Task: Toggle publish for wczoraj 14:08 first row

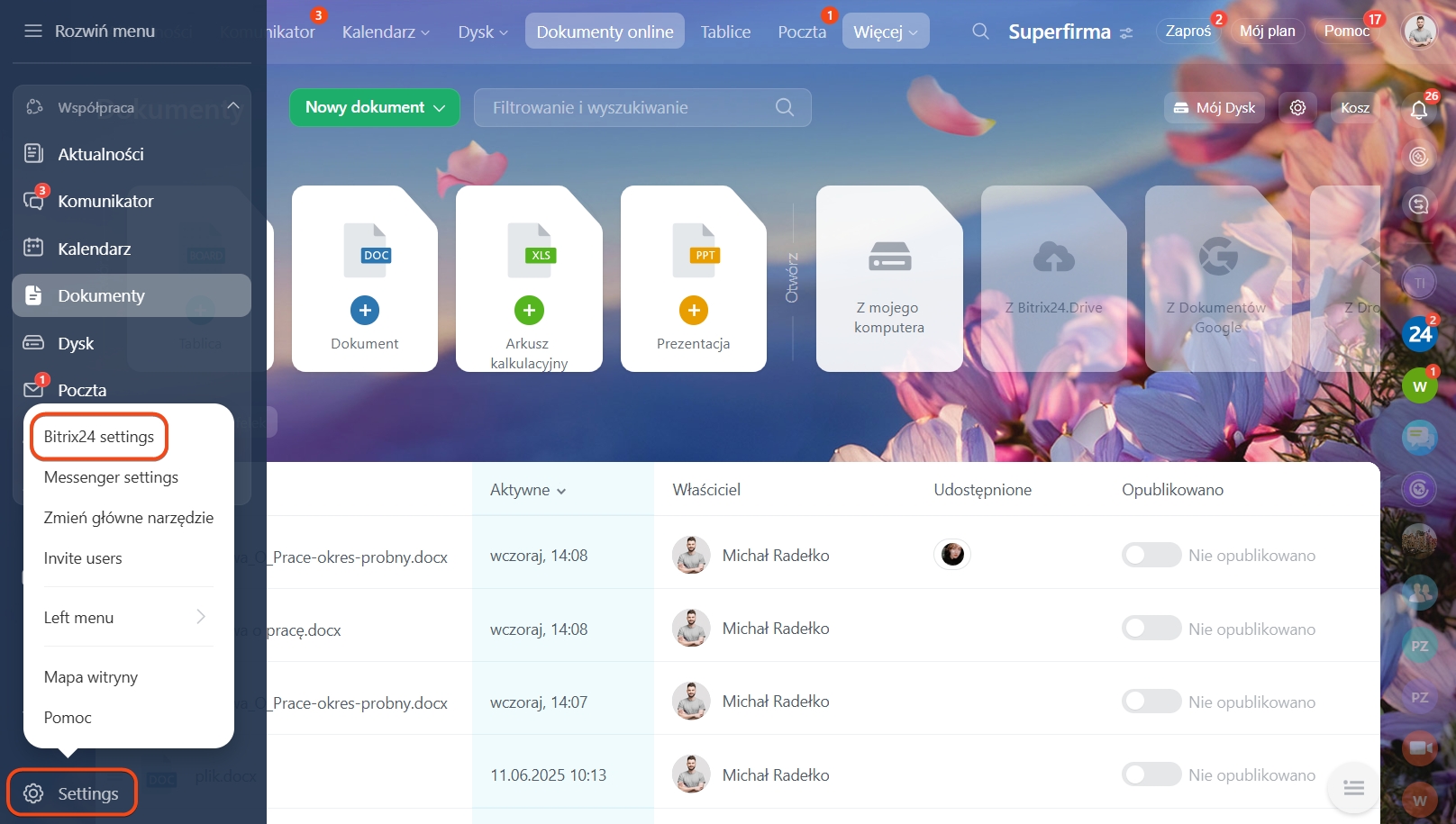Action: click(x=1151, y=555)
